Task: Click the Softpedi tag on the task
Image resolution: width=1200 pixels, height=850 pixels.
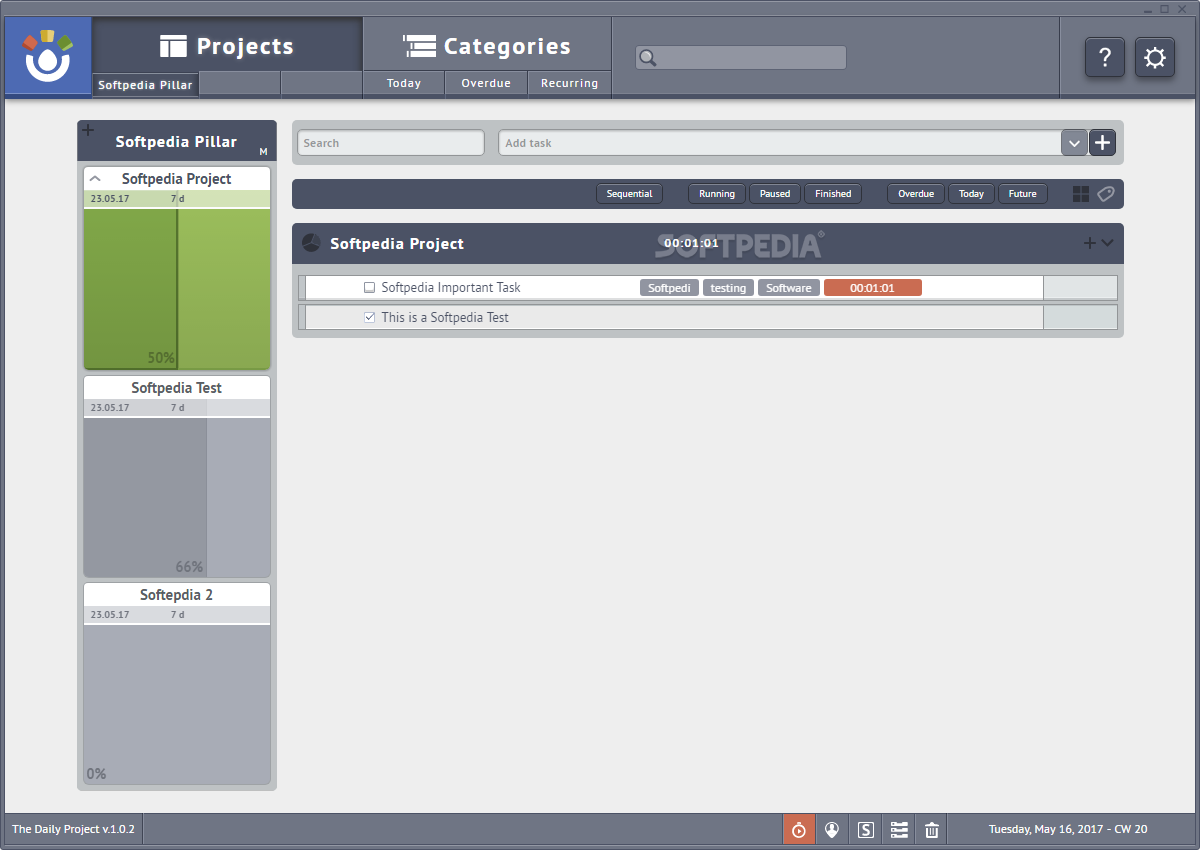Action: click(669, 288)
